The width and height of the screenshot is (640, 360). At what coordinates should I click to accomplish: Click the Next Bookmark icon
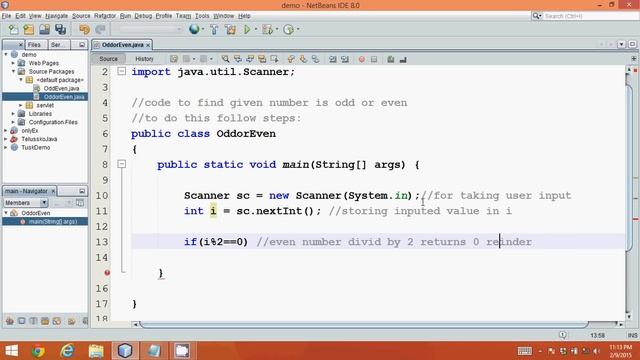(303, 59)
